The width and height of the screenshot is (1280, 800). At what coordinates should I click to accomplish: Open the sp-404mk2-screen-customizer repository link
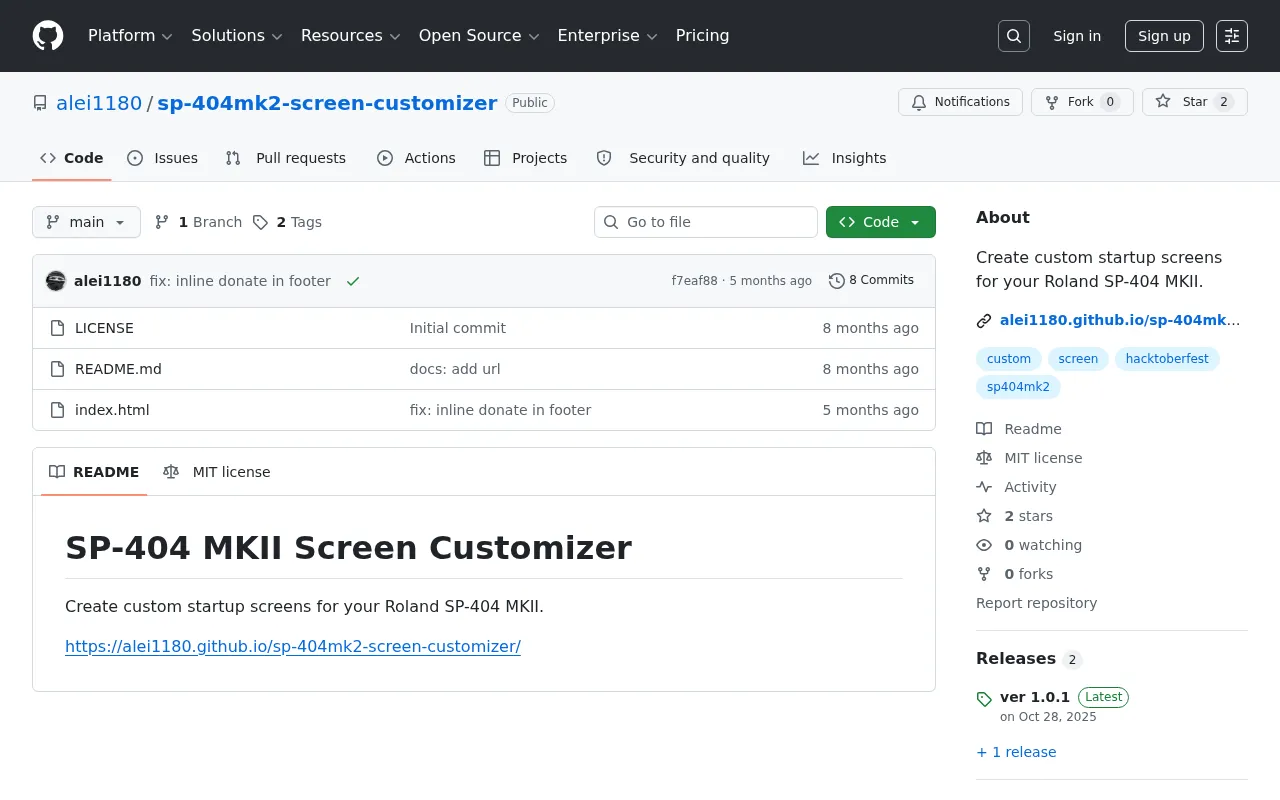327,103
